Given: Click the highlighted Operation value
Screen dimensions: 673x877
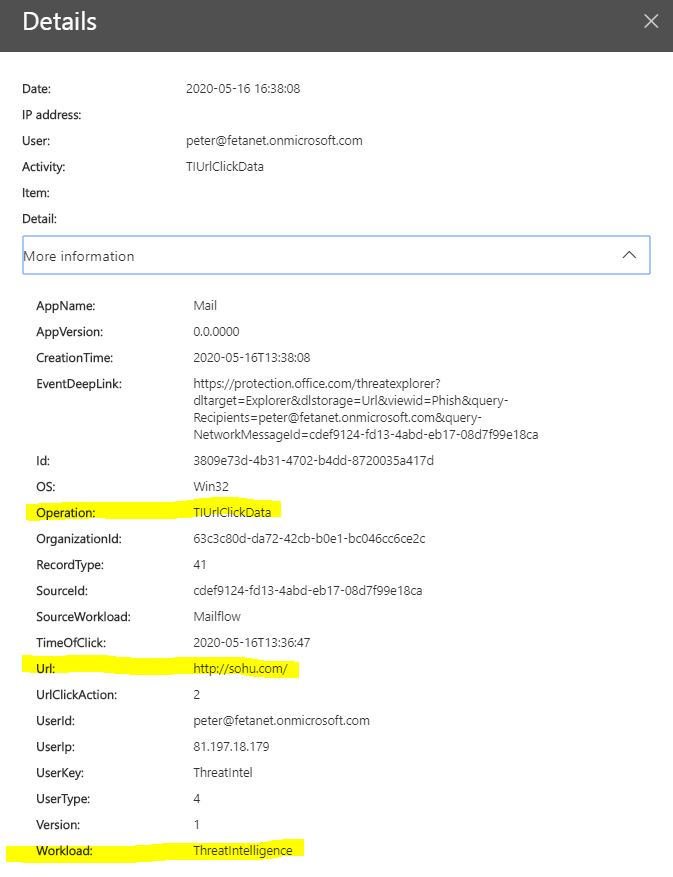Looking at the screenshot, I should [239, 512].
